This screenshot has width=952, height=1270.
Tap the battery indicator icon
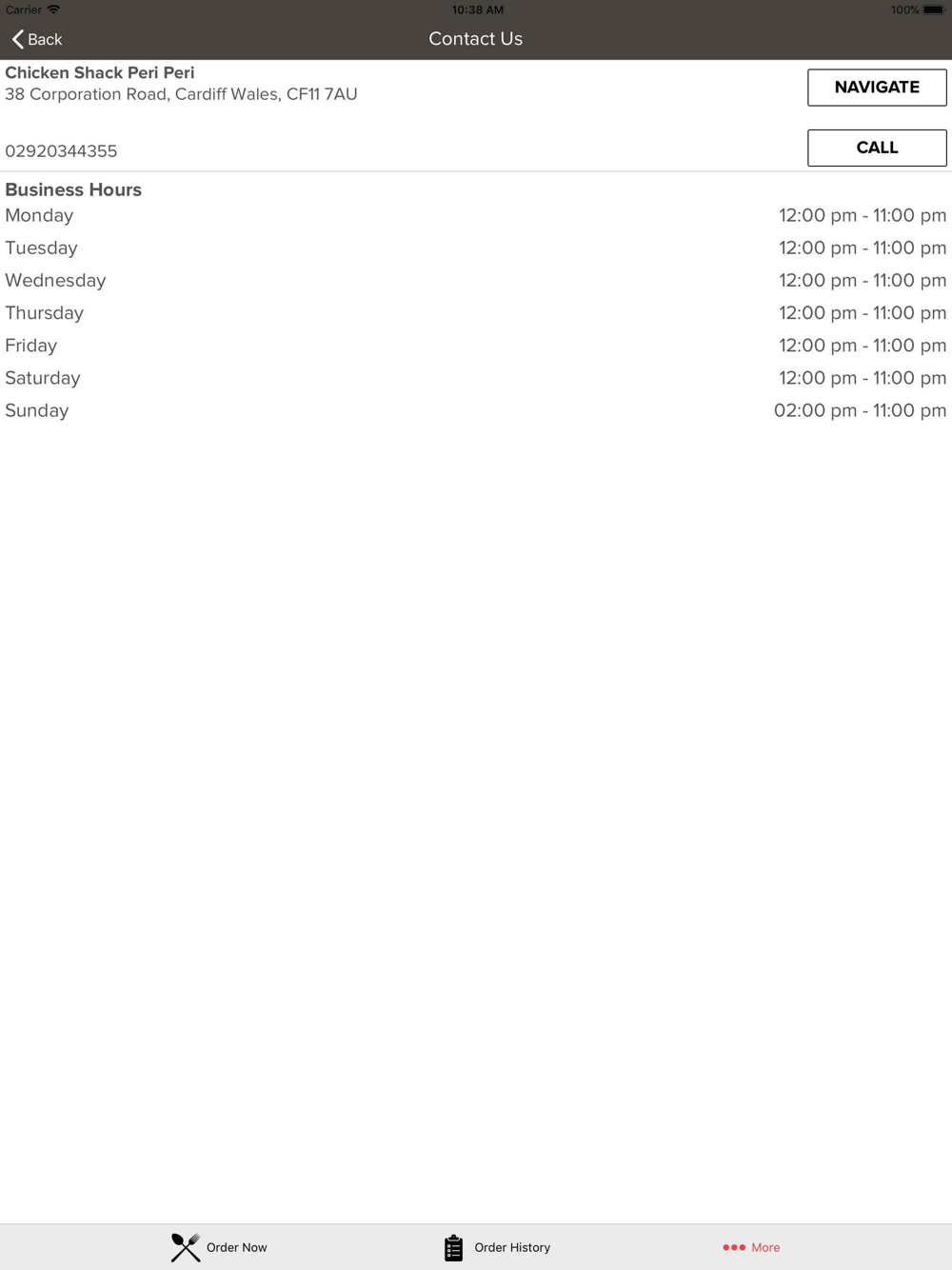click(934, 10)
